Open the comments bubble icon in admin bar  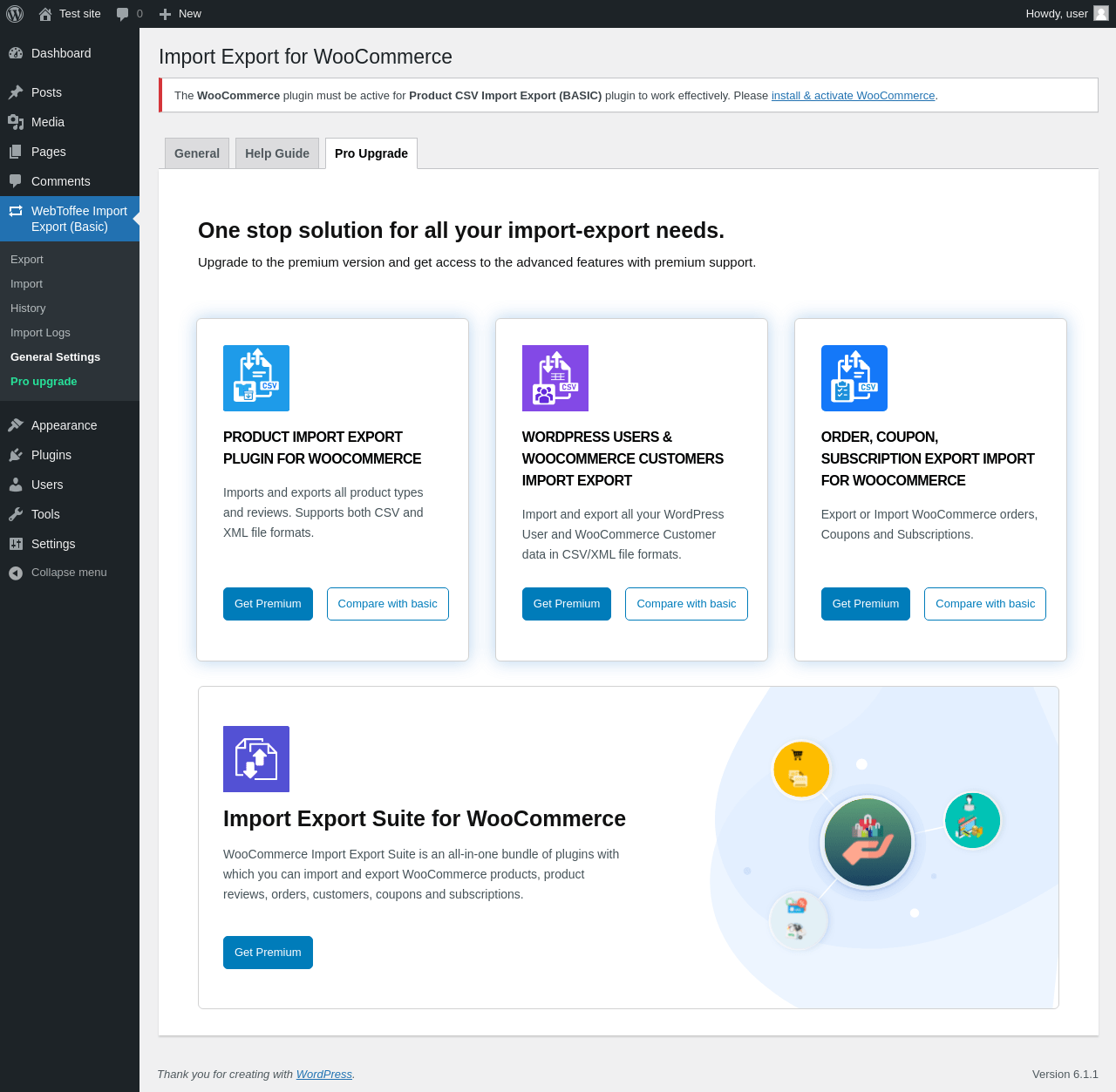point(123,14)
